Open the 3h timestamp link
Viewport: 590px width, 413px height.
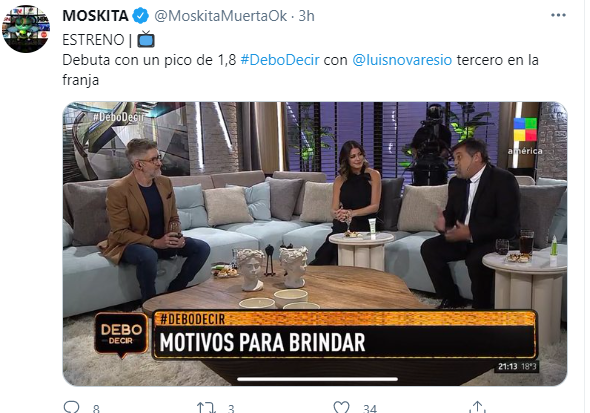tap(306, 16)
